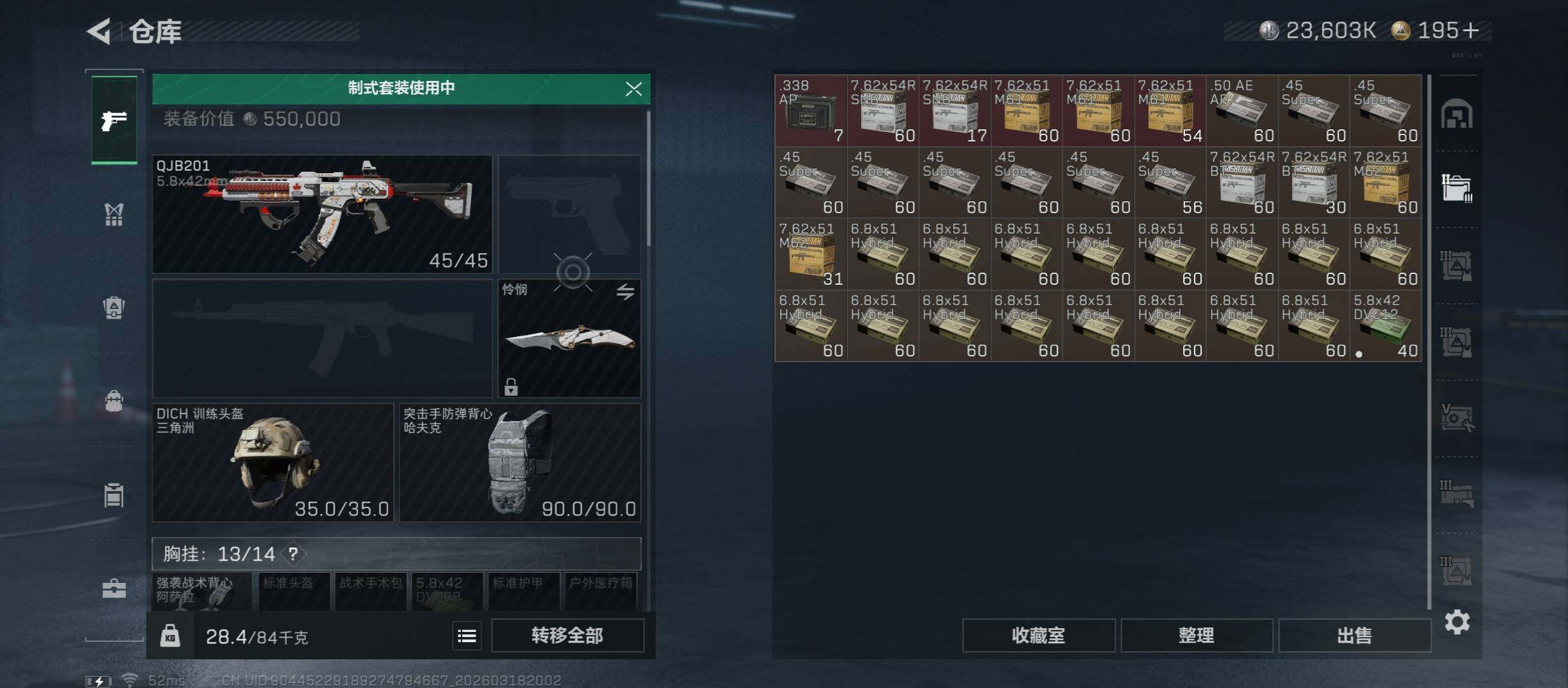
Task: Click the 出售 sell button
Action: point(1354,635)
